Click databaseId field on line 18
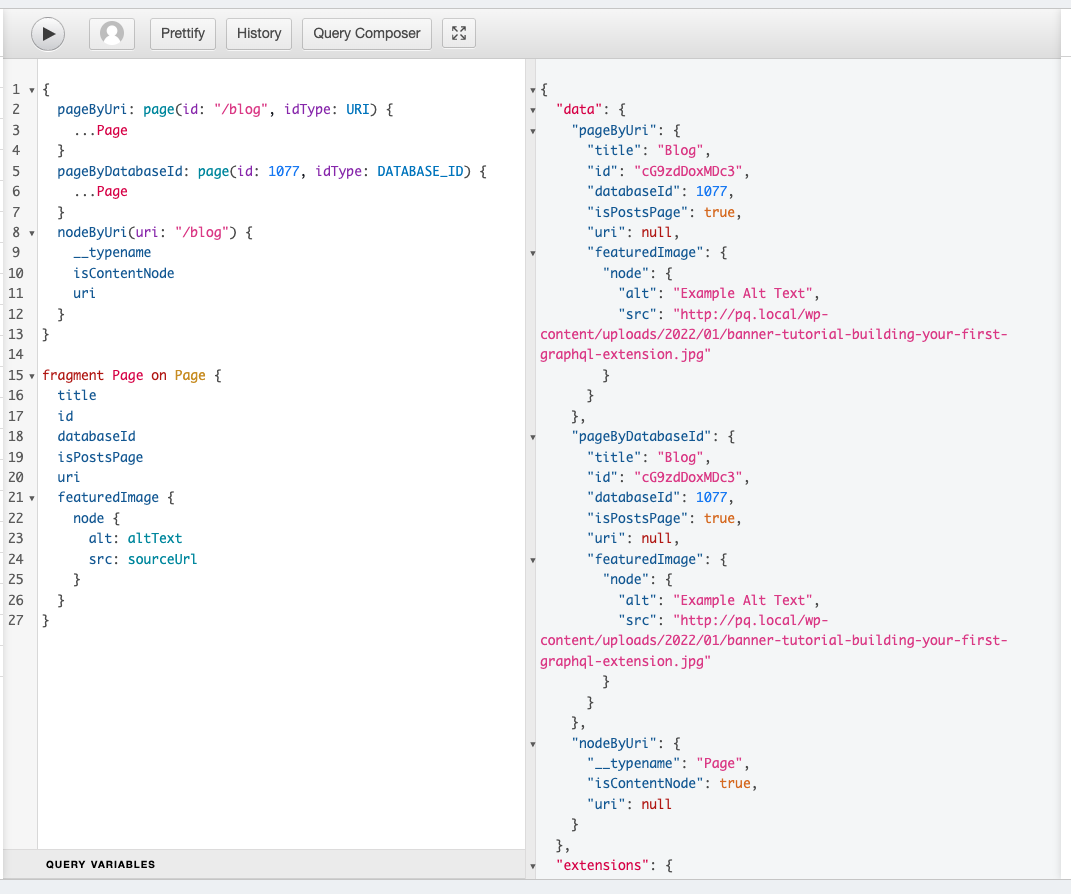The height and width of the screenshot is (894, 1071). point(96,436)
